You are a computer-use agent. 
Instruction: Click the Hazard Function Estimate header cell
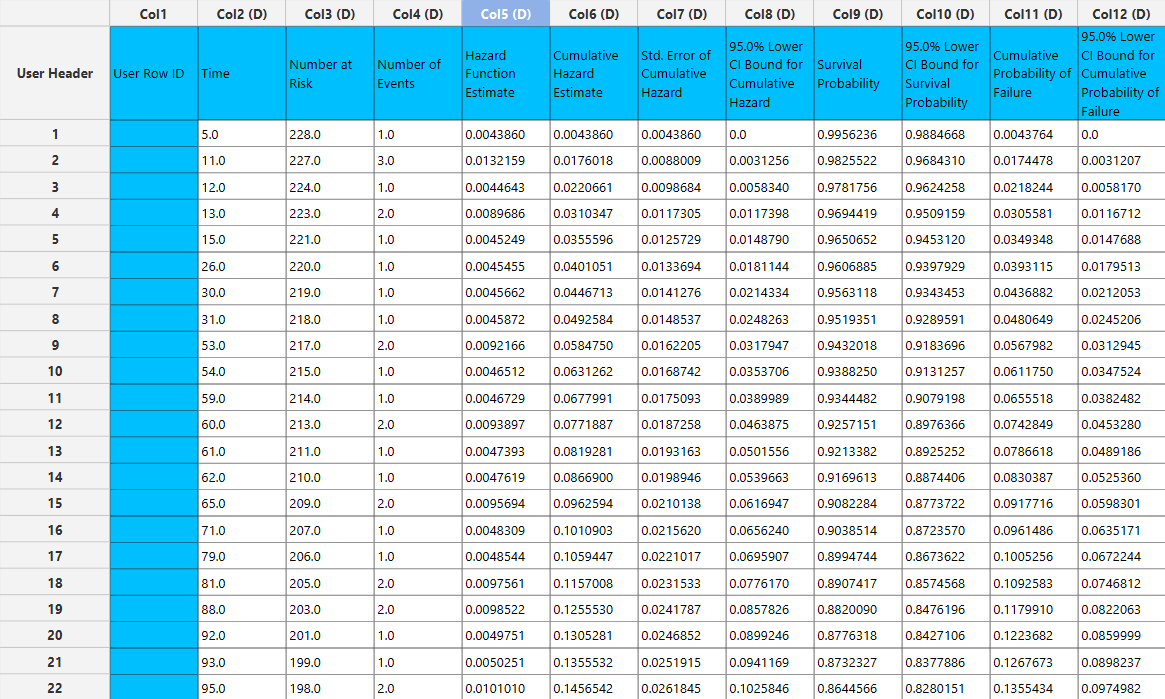click(506, 74)
